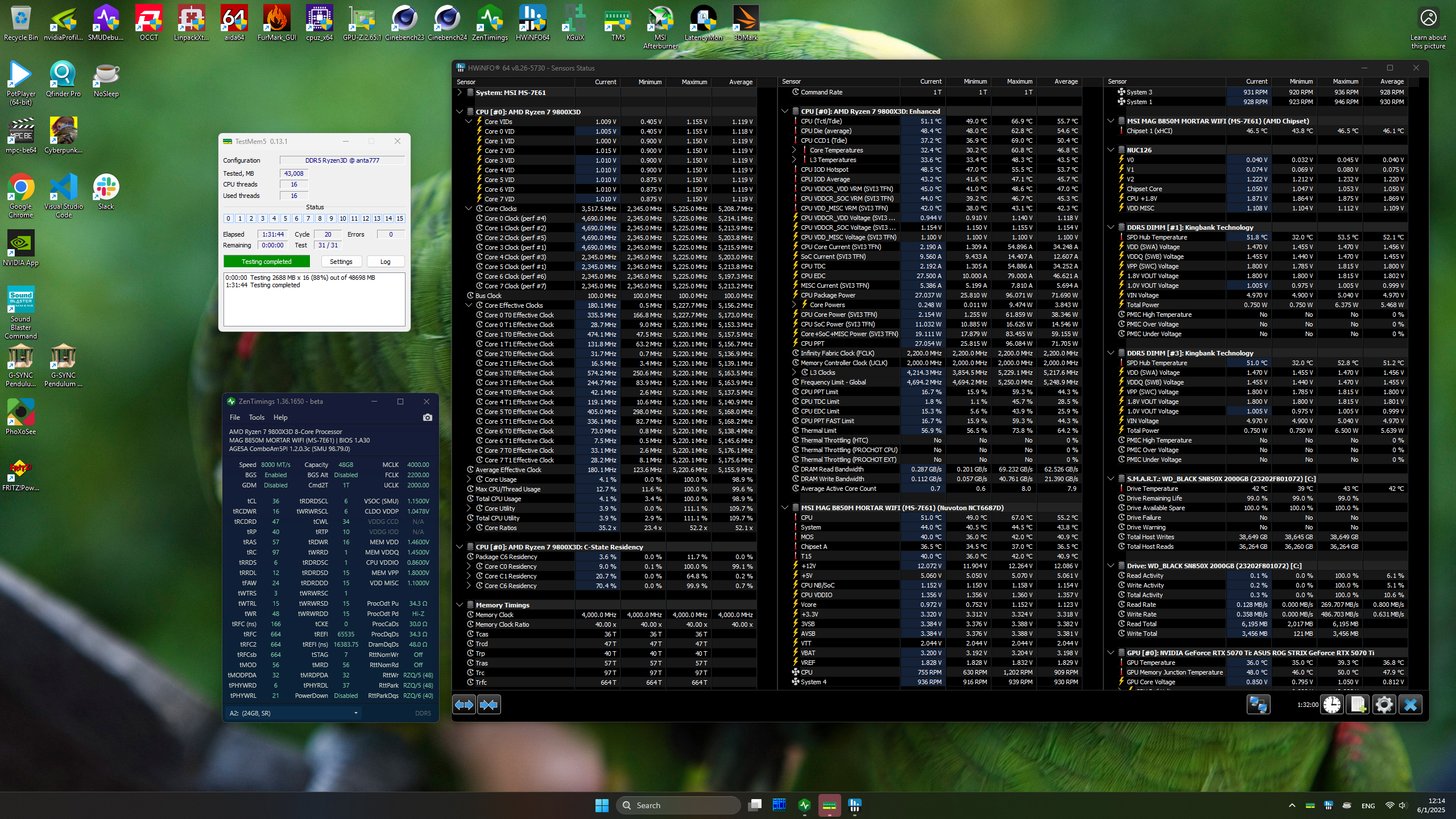Take ZenTimings screenshot with camera icon
This screenshot has height=819, width=1456.
428,417
